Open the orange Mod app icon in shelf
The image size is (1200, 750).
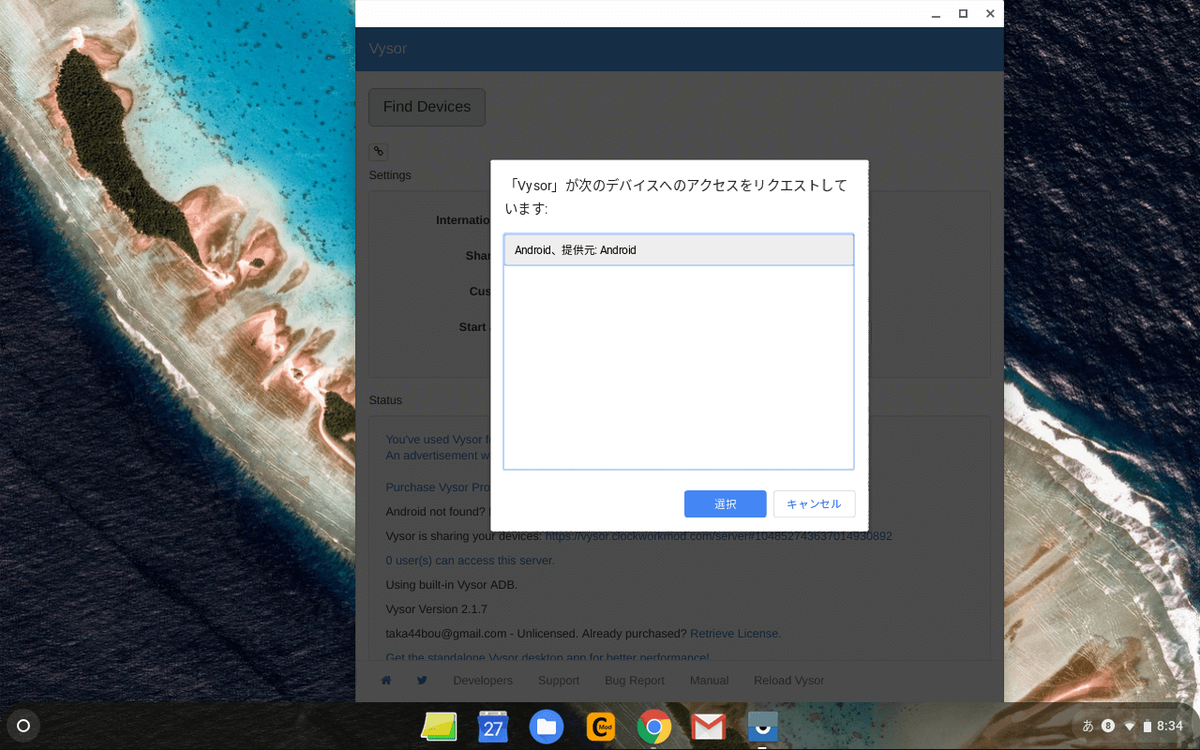pyautogui.click(x=600, y=726)
